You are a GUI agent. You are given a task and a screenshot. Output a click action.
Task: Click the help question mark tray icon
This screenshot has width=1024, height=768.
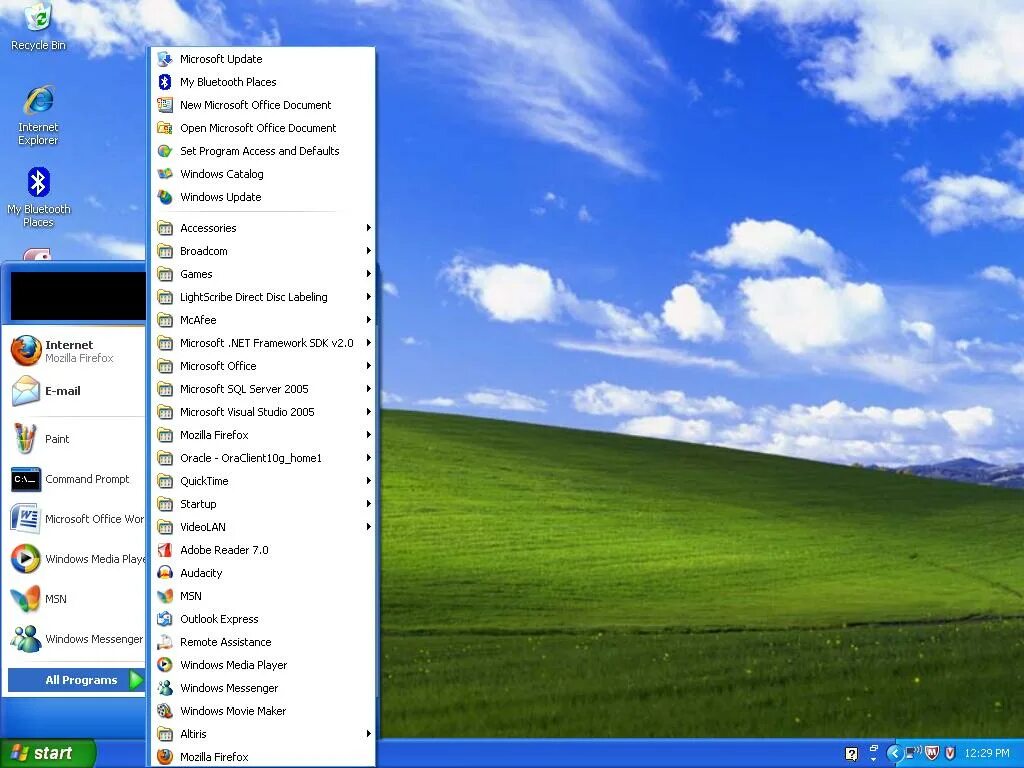pyautogui.click(x=852, y=754)
